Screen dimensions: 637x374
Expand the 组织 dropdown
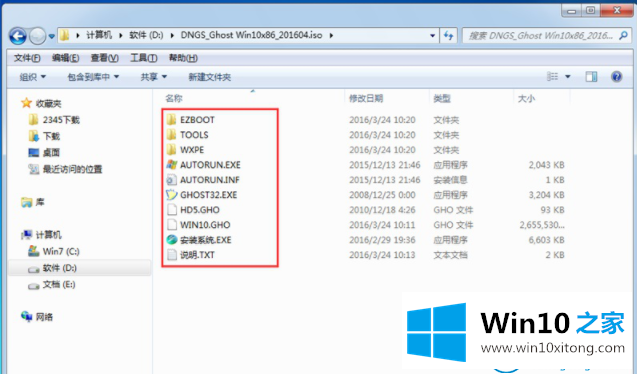(x=32, y=77)
